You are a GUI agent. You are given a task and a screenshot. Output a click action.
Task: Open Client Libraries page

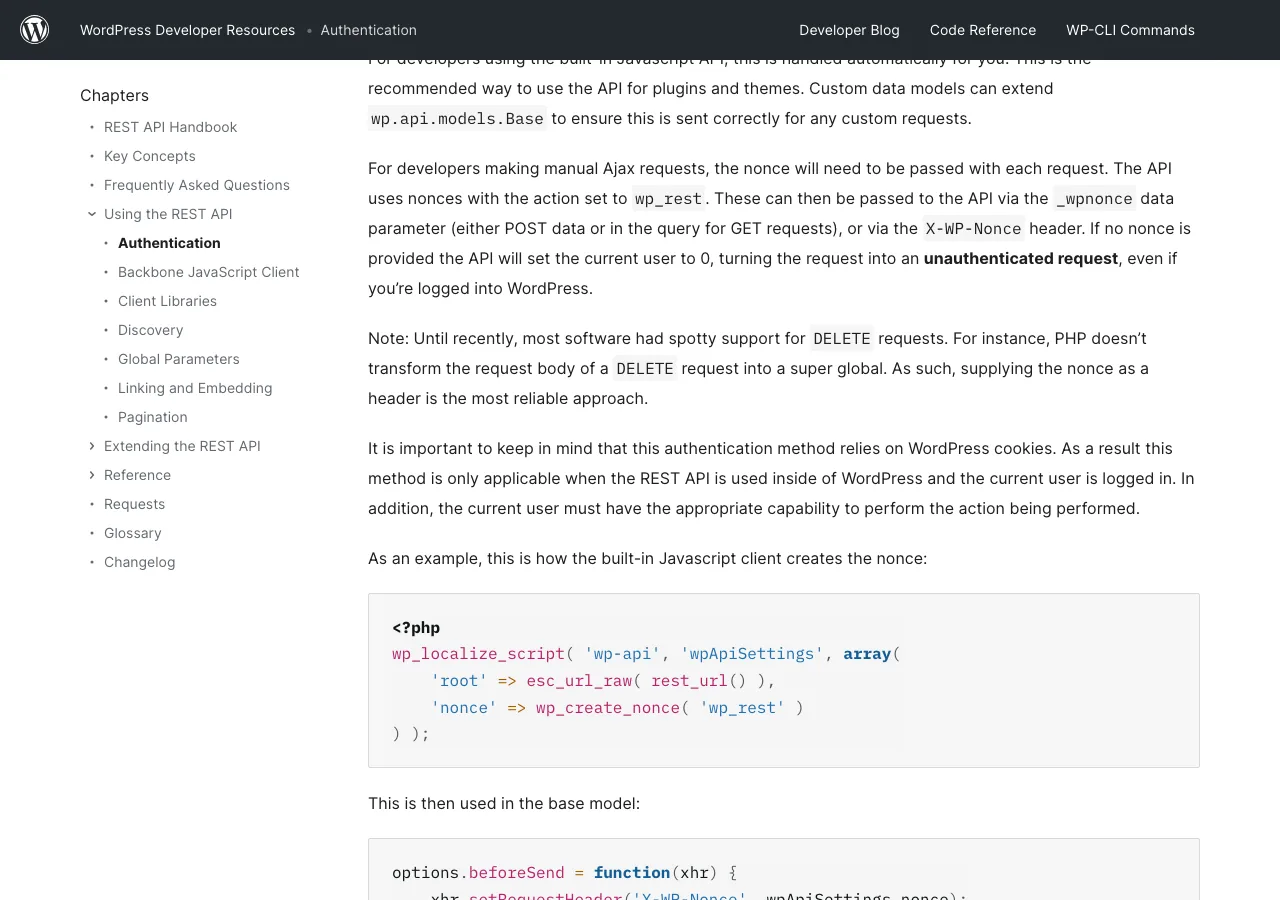(167, 301)
